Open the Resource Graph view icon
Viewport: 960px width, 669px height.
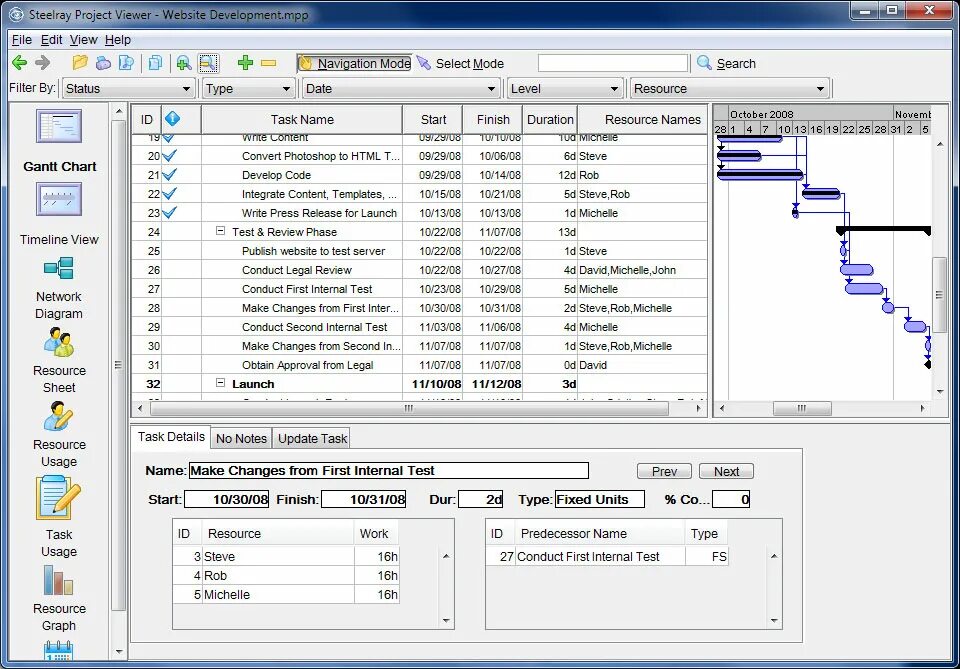point(59,580)
